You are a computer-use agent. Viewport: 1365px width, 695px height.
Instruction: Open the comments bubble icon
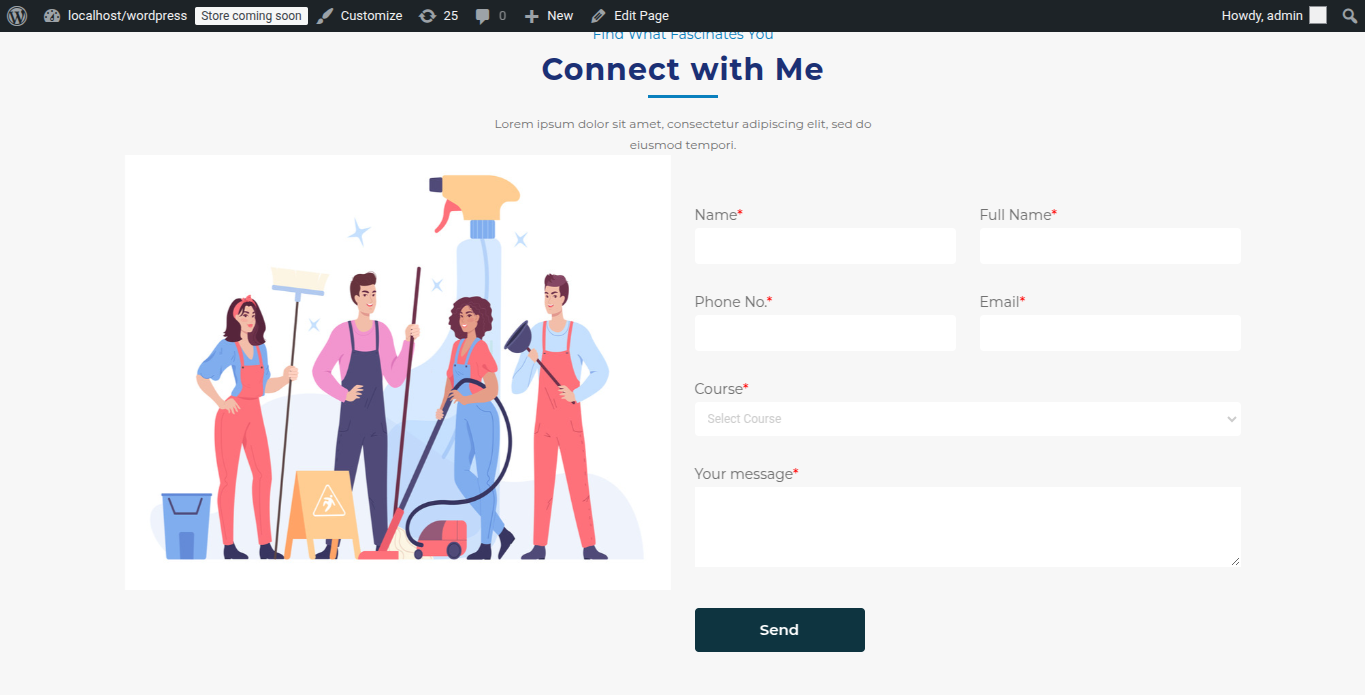483,16
